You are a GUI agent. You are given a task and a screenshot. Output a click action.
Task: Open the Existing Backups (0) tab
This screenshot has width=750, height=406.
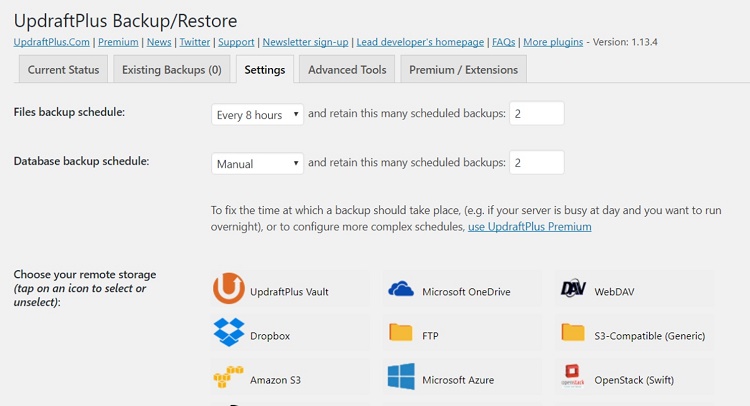172,70
